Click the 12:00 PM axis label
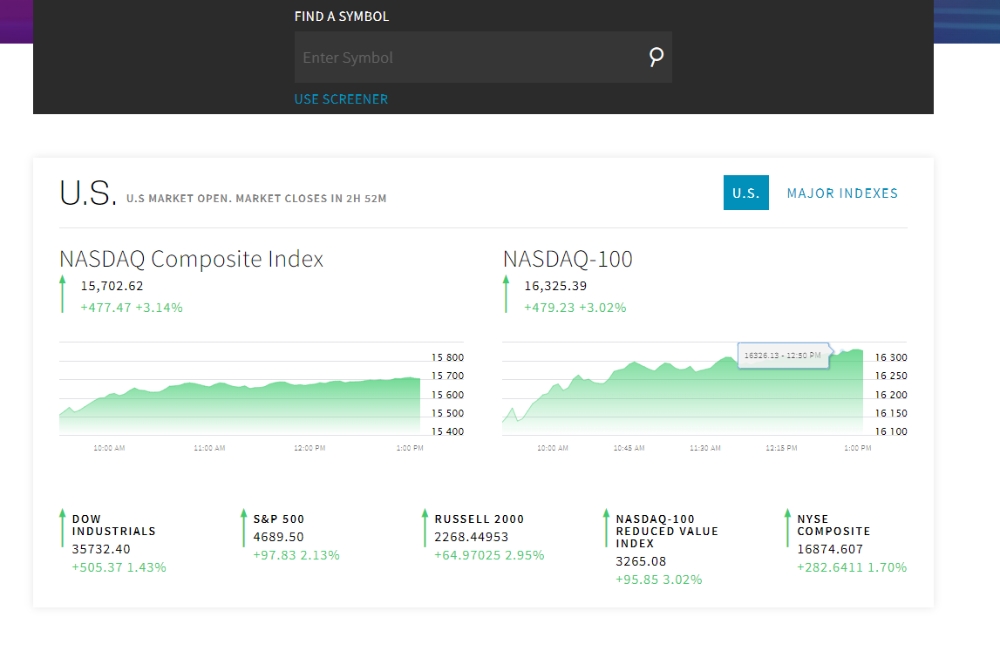This screenshot has height=651, width=1000. coord(309,448)
